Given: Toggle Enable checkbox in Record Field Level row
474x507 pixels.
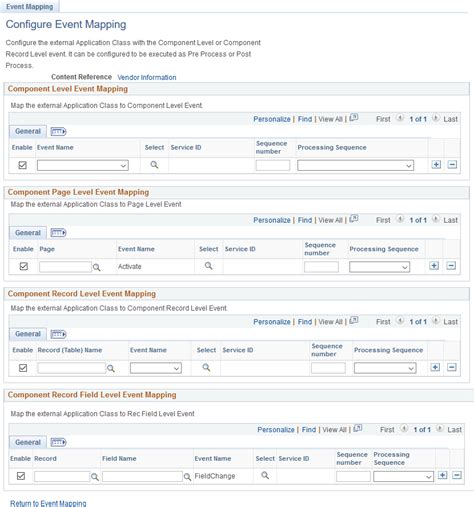Looking at the screenshot, I should pos(21,476).
